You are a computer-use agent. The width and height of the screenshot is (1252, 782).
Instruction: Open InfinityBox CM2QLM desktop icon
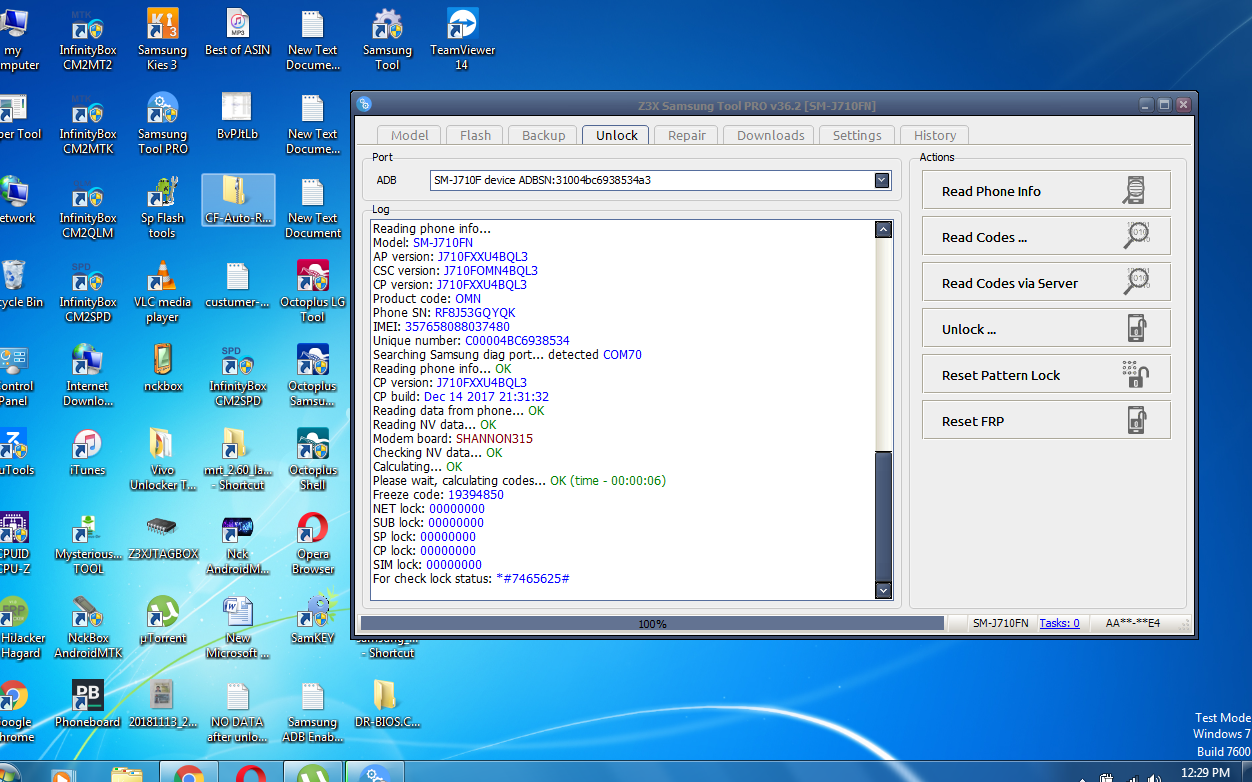coord(87,208)
